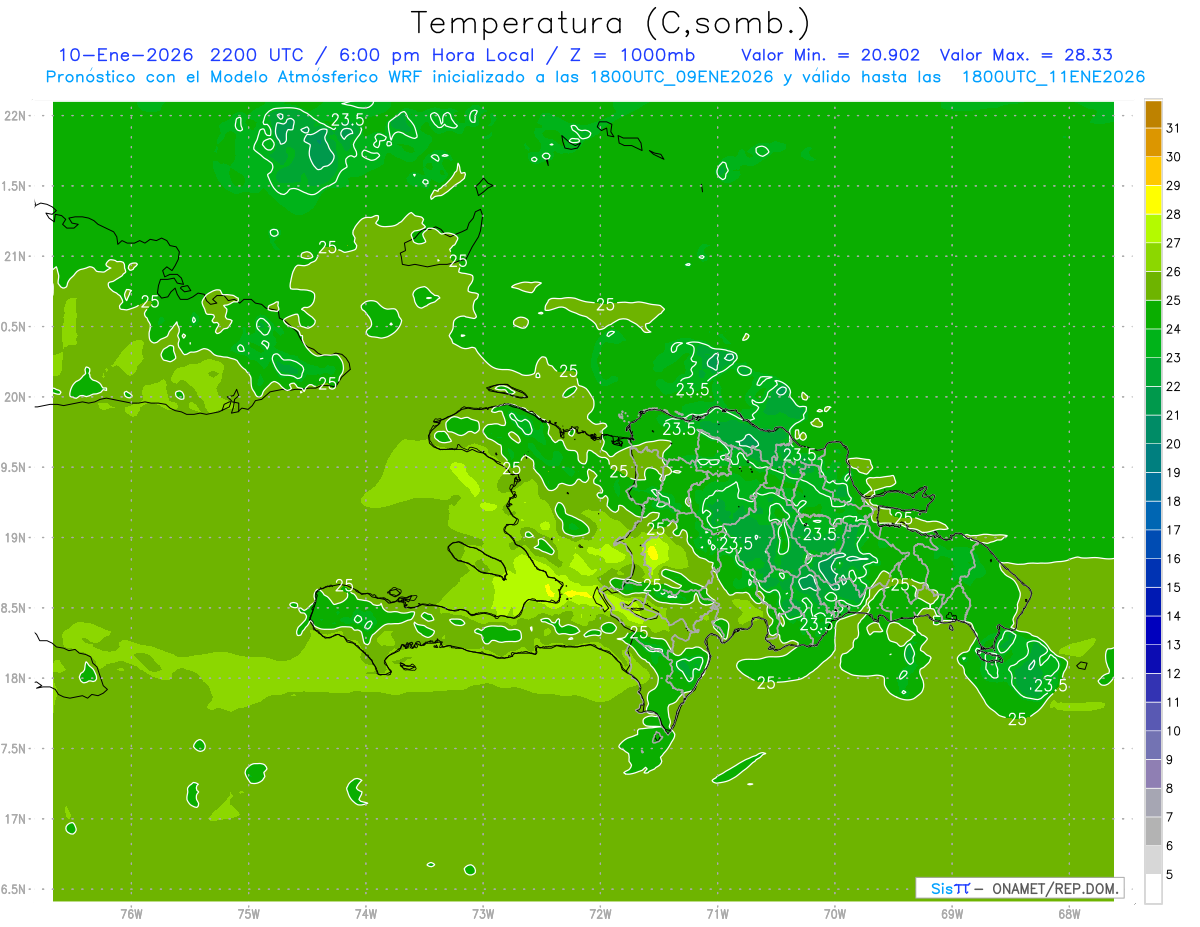
Task: Click the dark orange legend swatch above 31
Action: click(x=1153, y=115)
